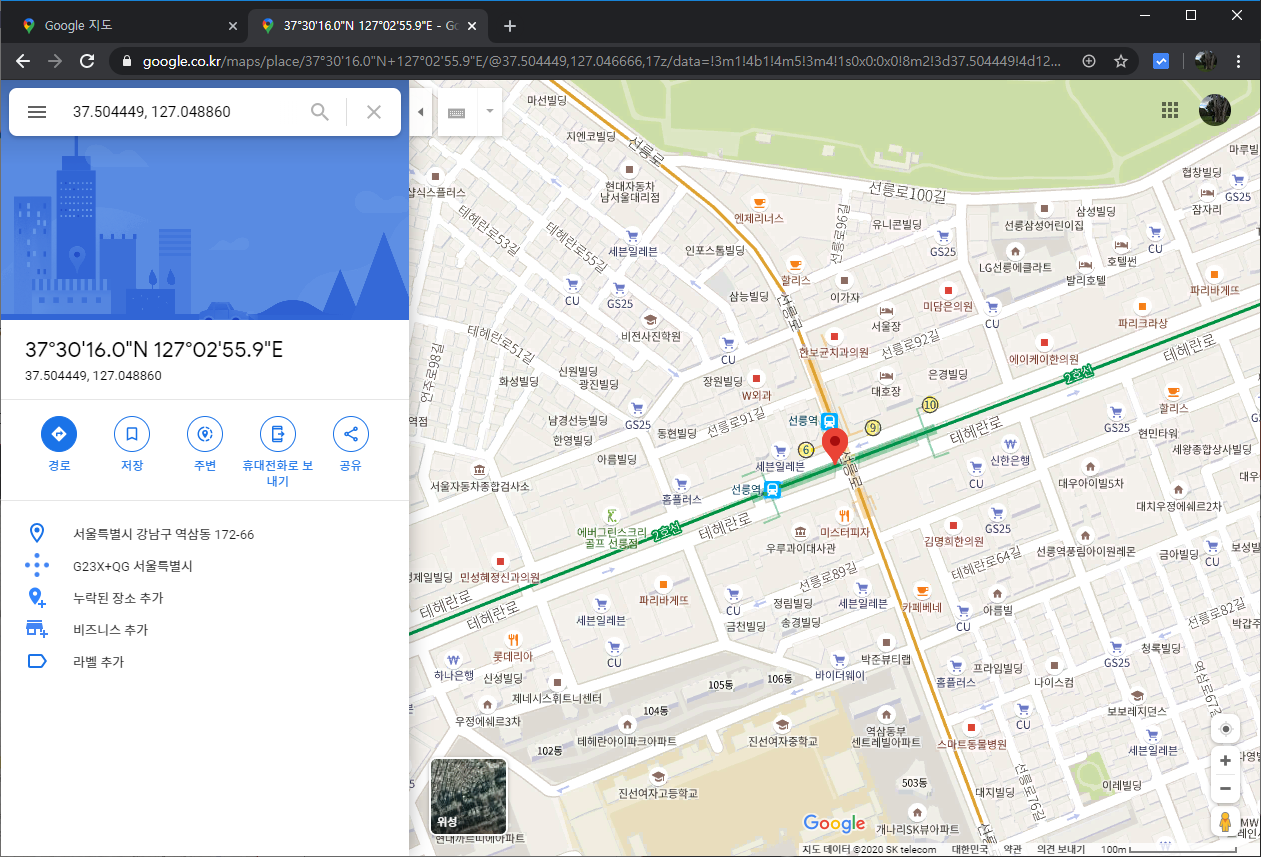This screenshot has height=857, width=1261.
Task: Click the 서울자동차종합검사소 marker
Action: [x=479, y=469]
